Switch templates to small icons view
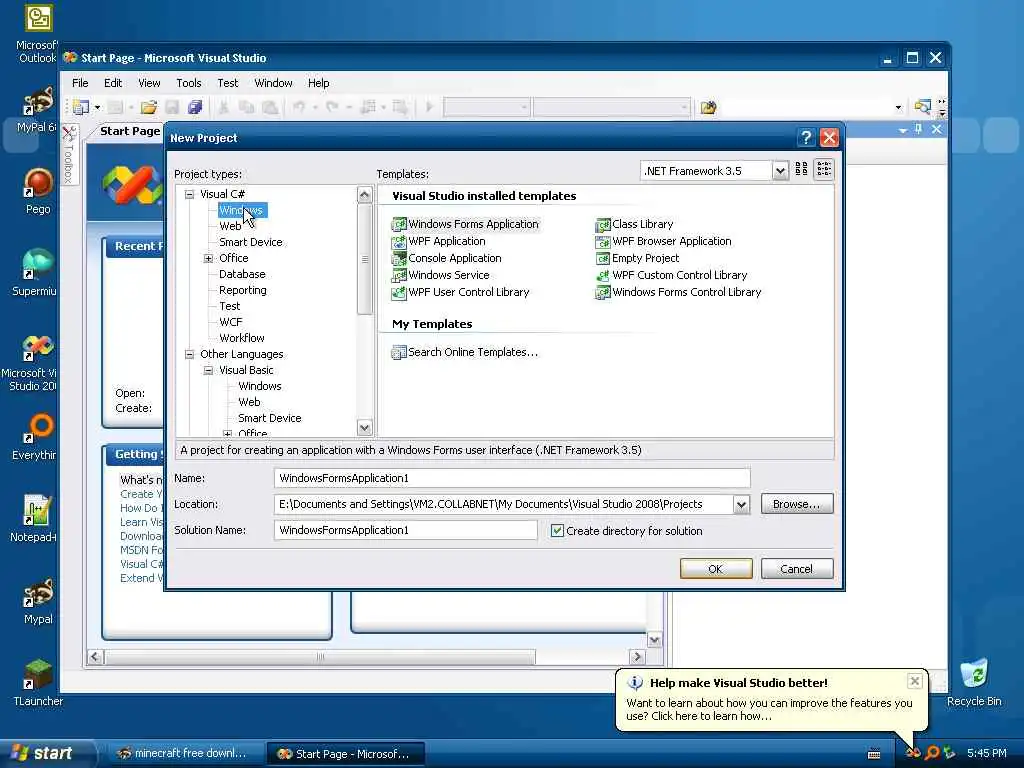The width and height of the screenshot is (1024, 768). coord(824,170)
